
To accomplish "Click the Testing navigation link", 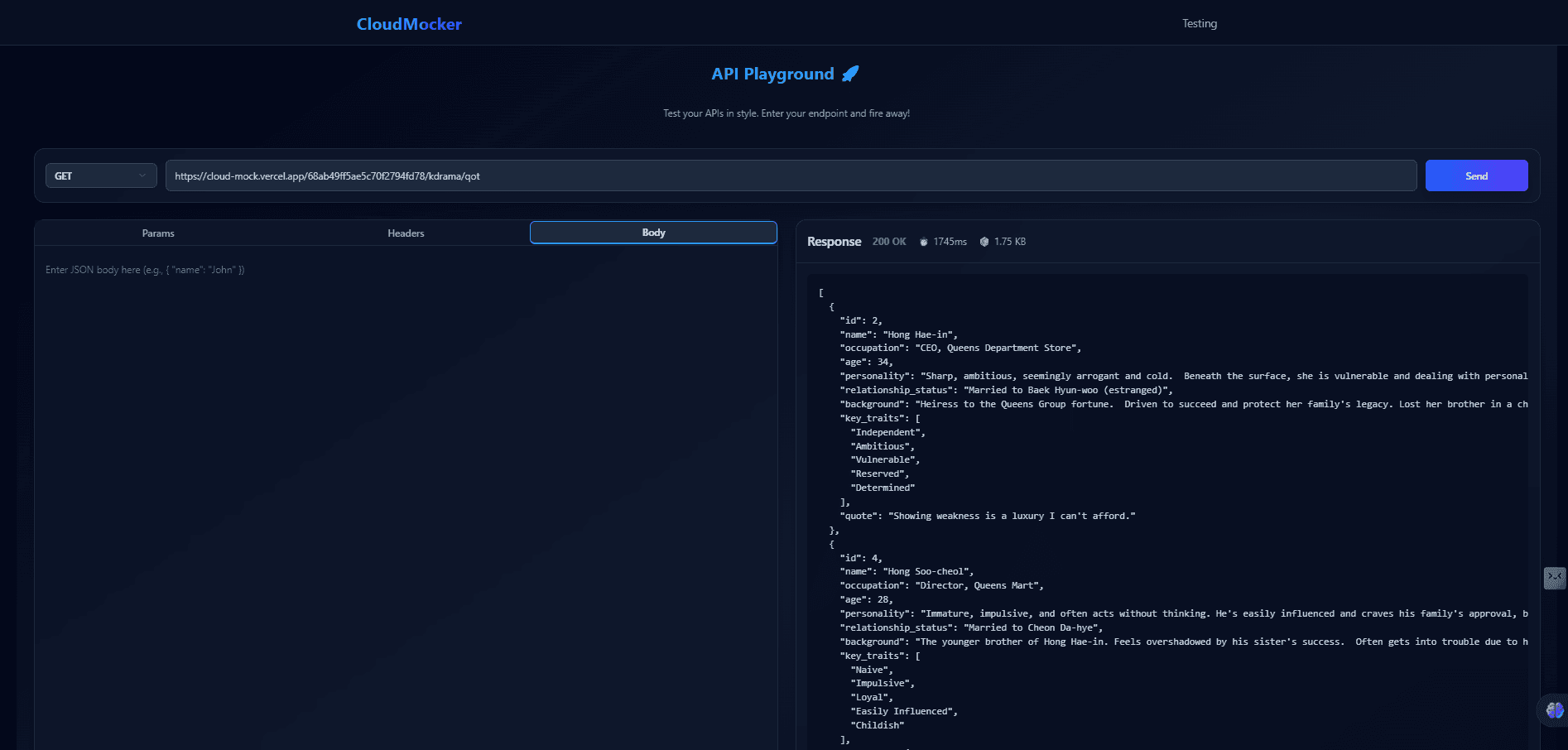I will tap(1199, 23).
